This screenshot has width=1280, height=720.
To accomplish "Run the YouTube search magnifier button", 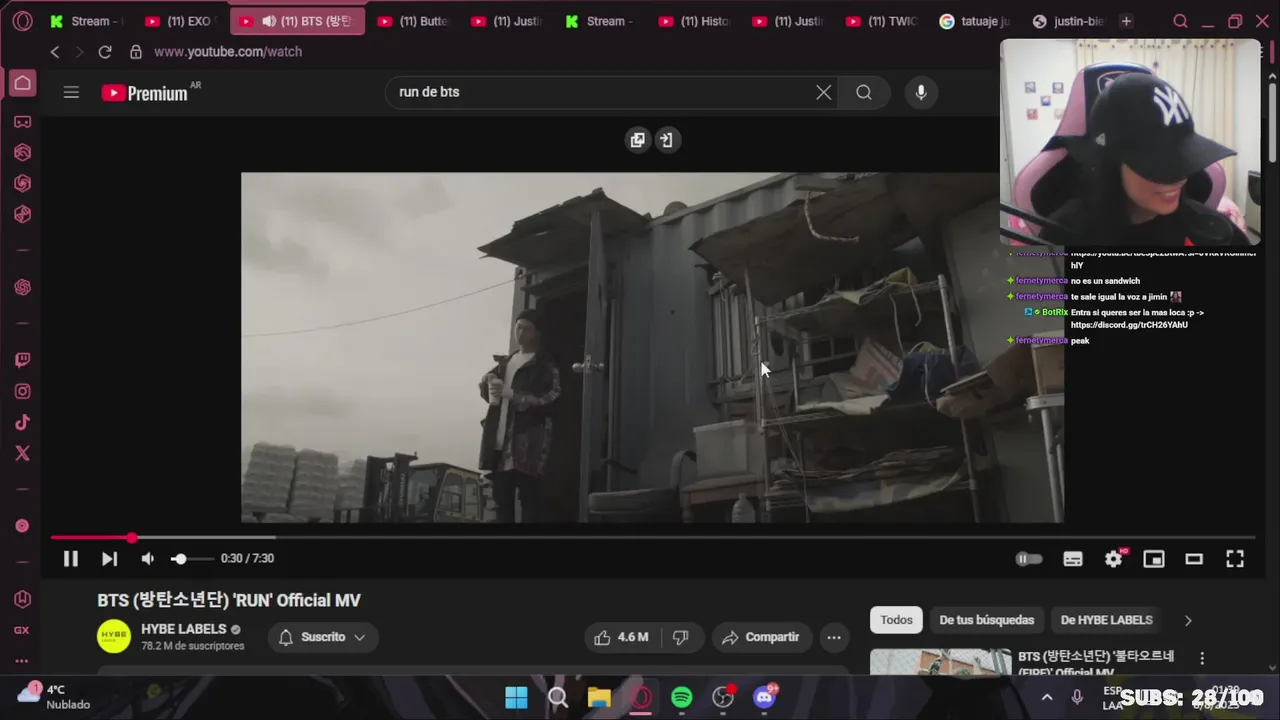I will (x=864, y=92).
